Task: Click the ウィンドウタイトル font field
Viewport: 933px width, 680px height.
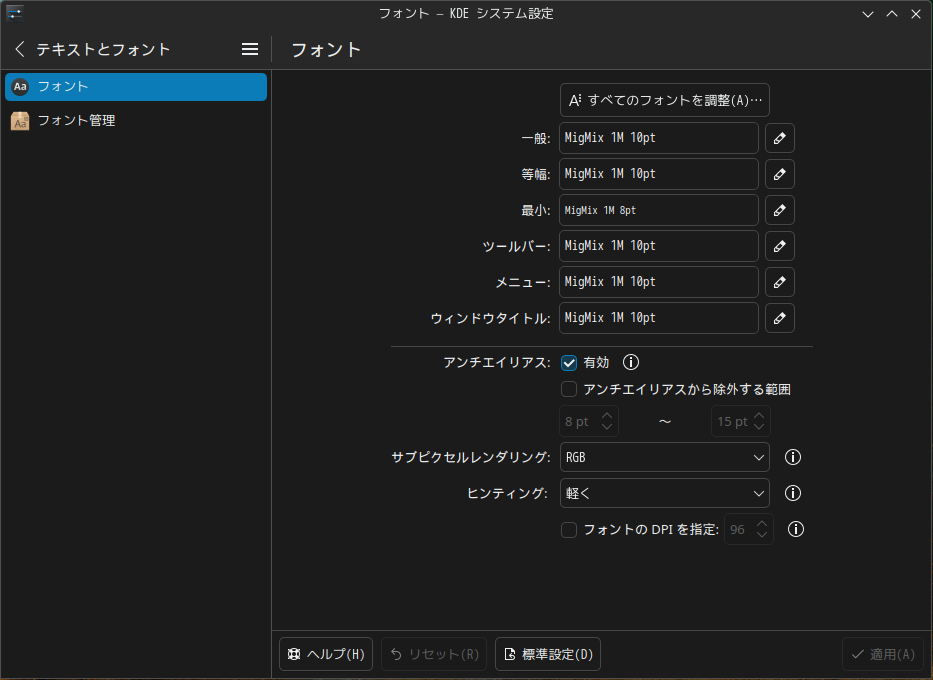Action: [x=659, y=318]
